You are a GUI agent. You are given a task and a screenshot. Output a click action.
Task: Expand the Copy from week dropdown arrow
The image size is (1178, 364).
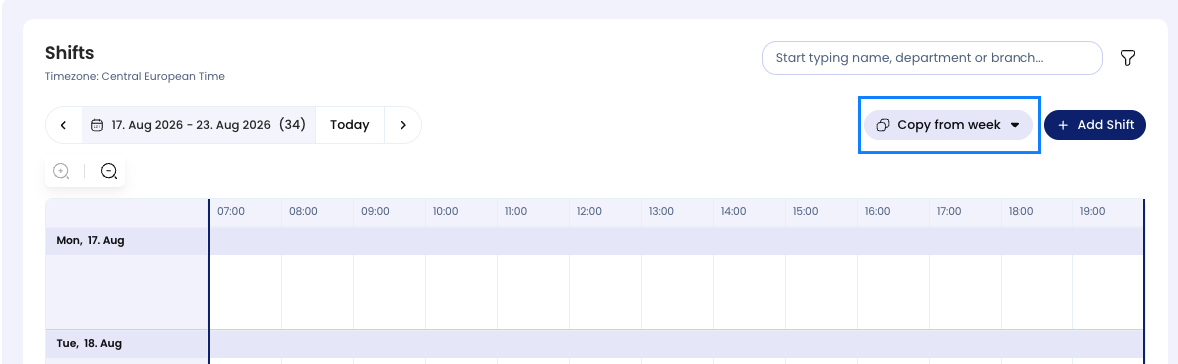(1015, 125)
